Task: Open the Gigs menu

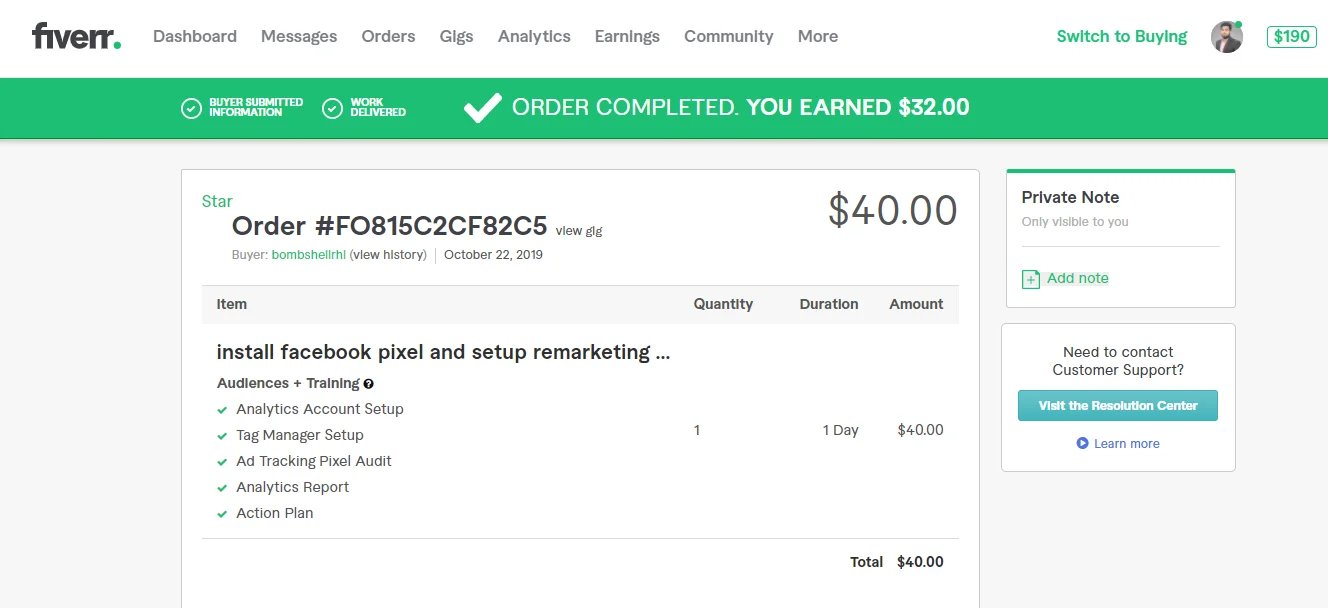Action: (456, 37)
